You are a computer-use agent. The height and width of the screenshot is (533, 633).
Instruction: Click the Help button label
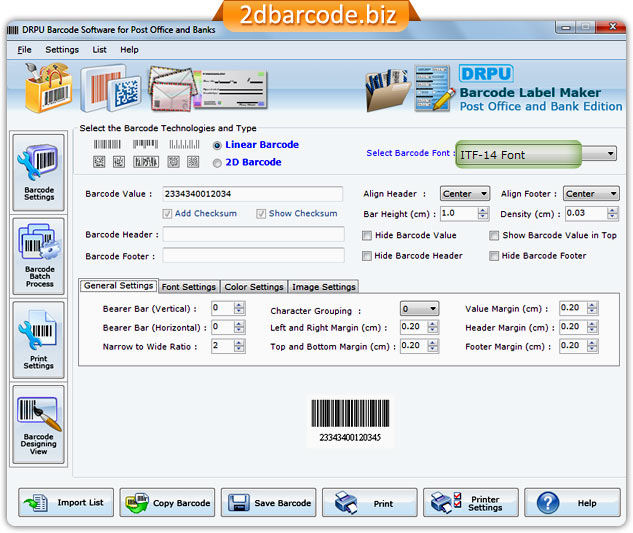[587, 503]
